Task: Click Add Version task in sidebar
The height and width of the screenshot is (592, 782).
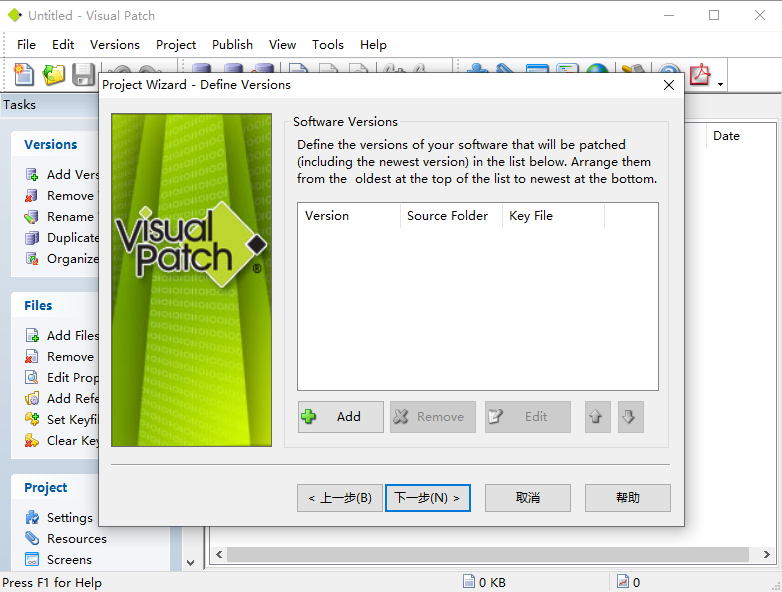Action: [x=62, y=175]
